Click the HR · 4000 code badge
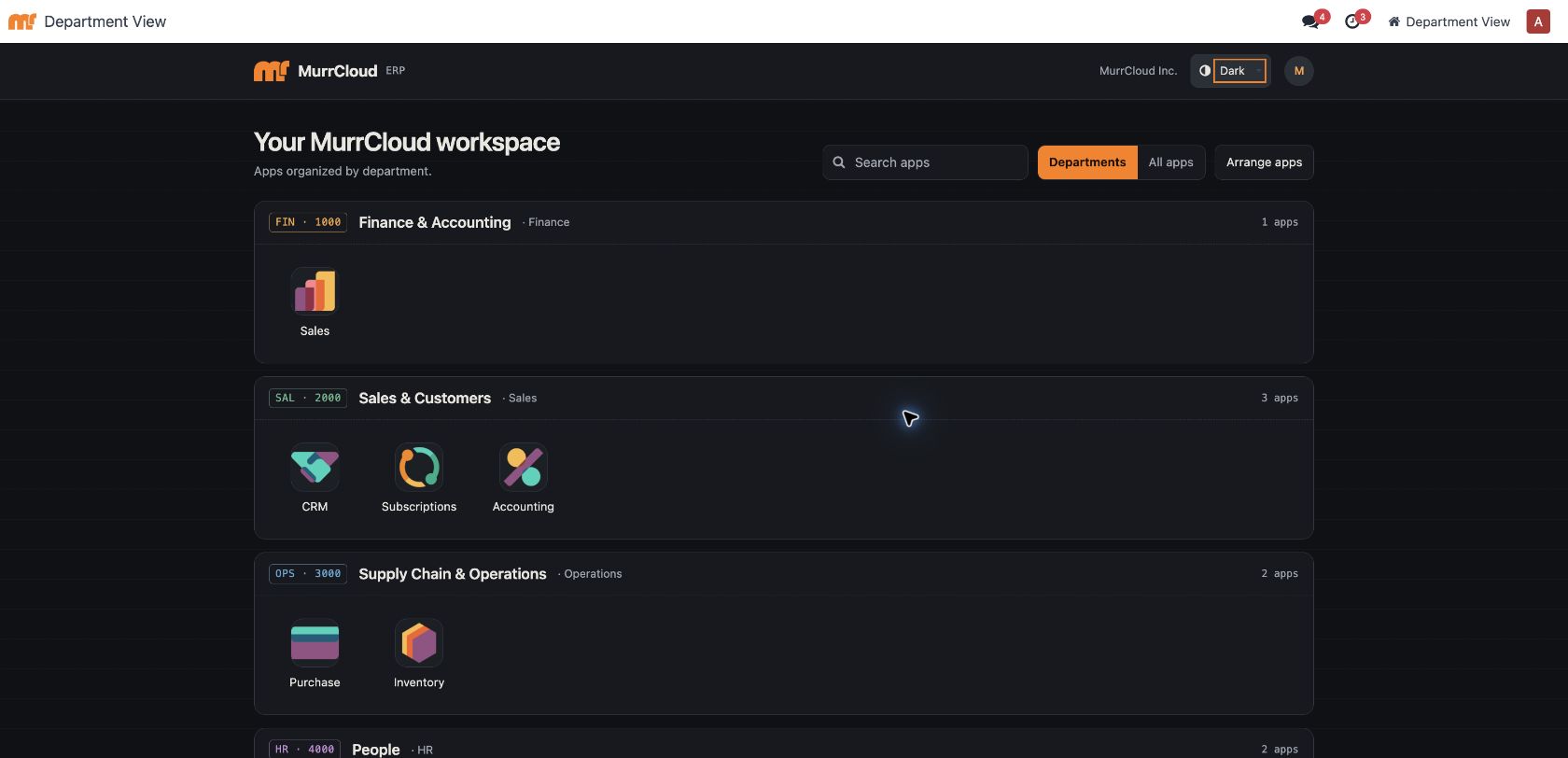This screenshot has height=758, width=1568. tap(304, 750)
